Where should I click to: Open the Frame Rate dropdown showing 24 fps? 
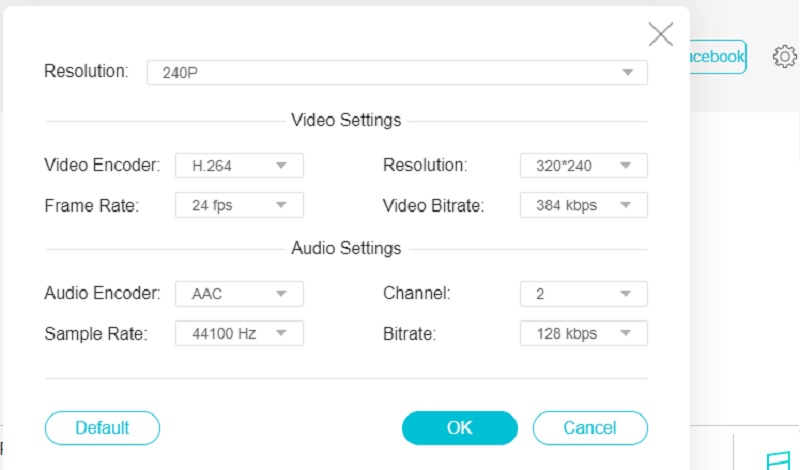click(x=239, y=205)
